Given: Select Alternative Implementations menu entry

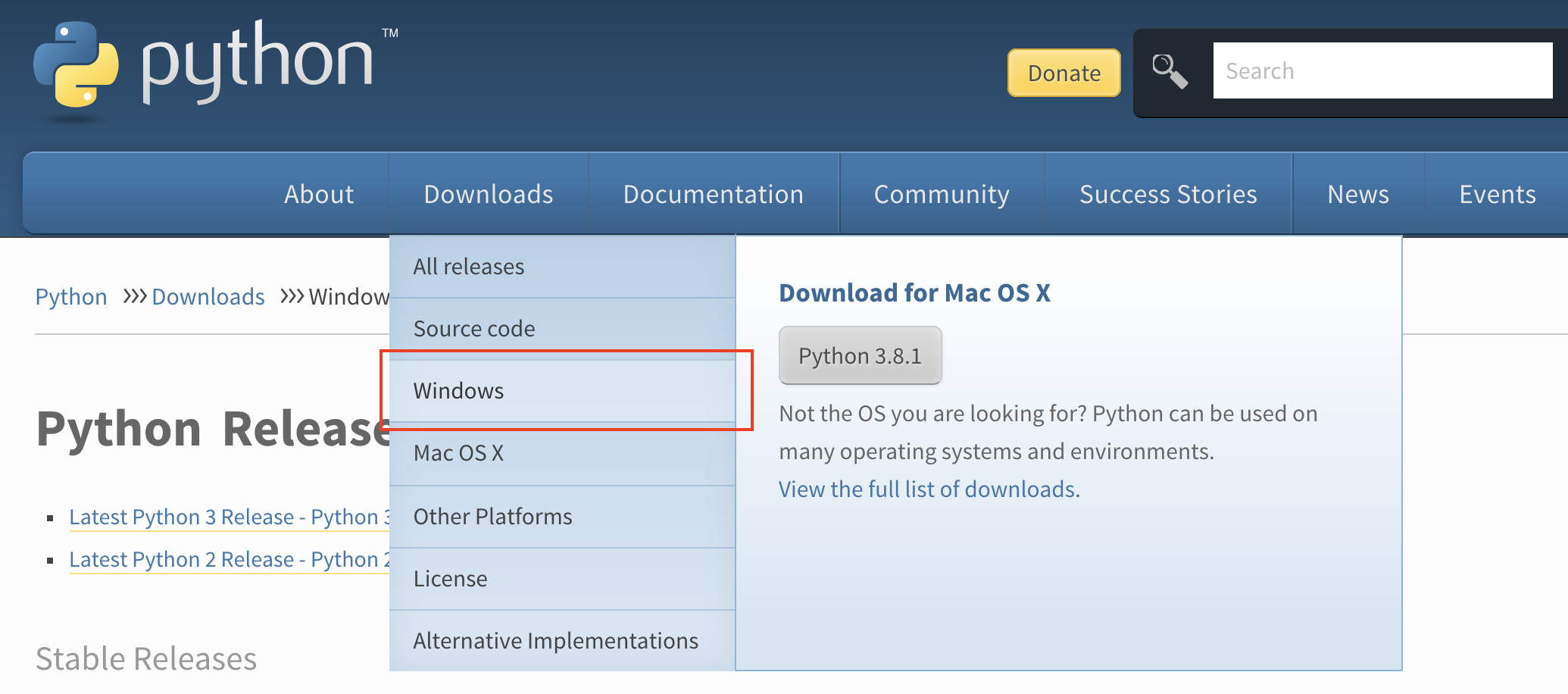Looking at the screenshot, I should 555,641.
